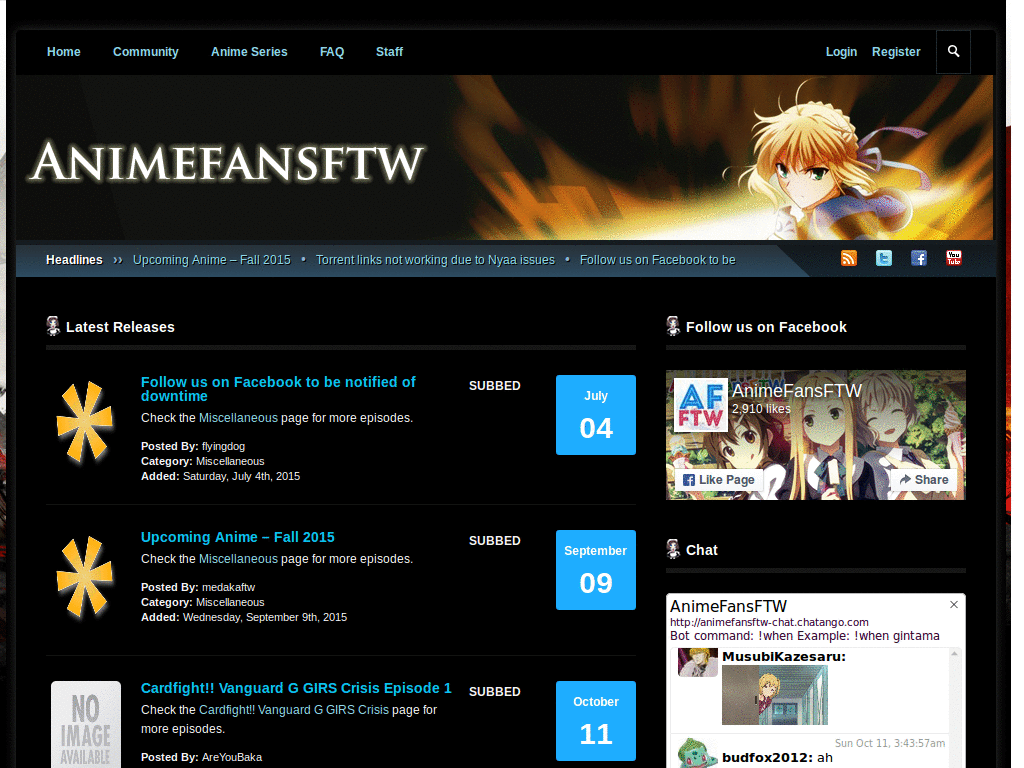Click the AF FTW Facebook page logo

coord(701,404)
